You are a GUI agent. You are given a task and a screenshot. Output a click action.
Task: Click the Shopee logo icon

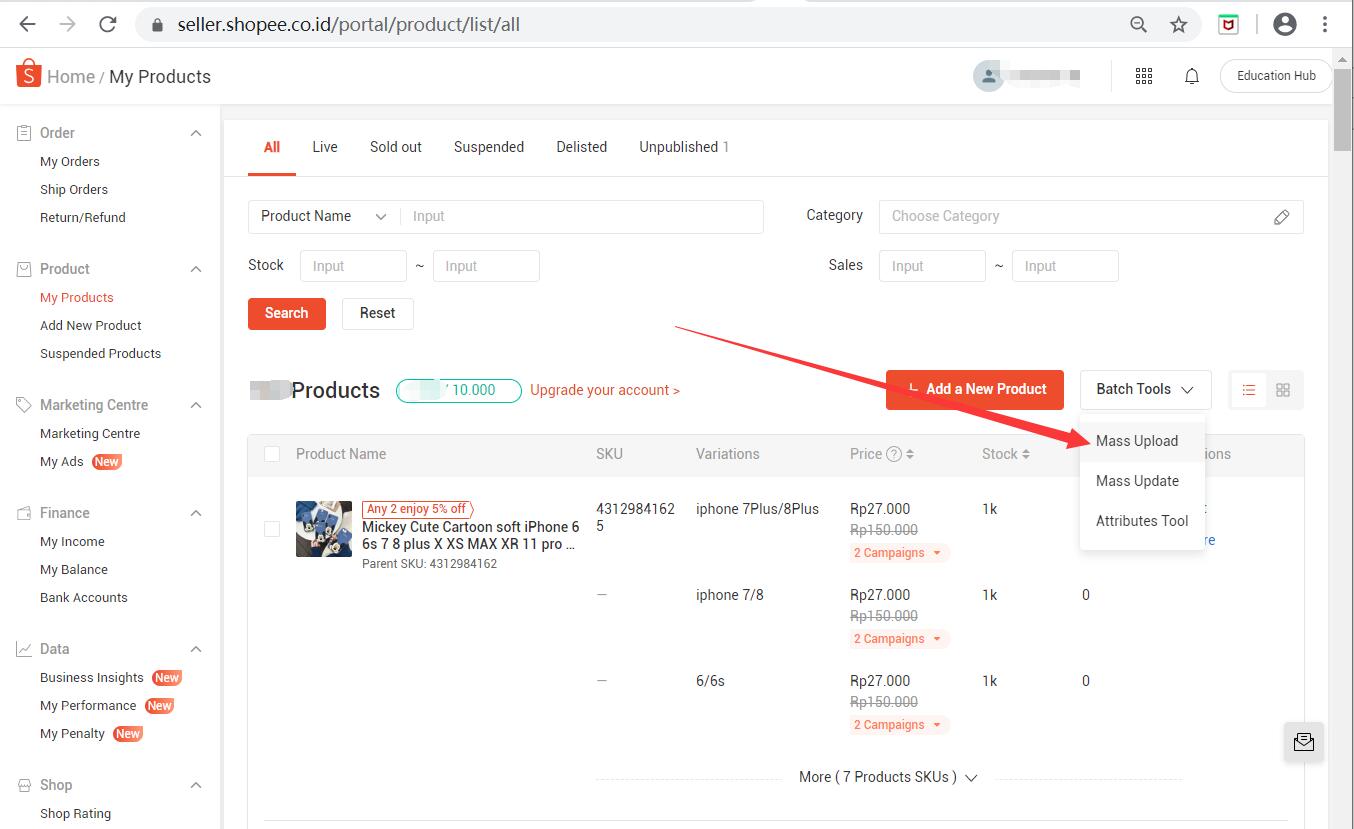(28, 74)
